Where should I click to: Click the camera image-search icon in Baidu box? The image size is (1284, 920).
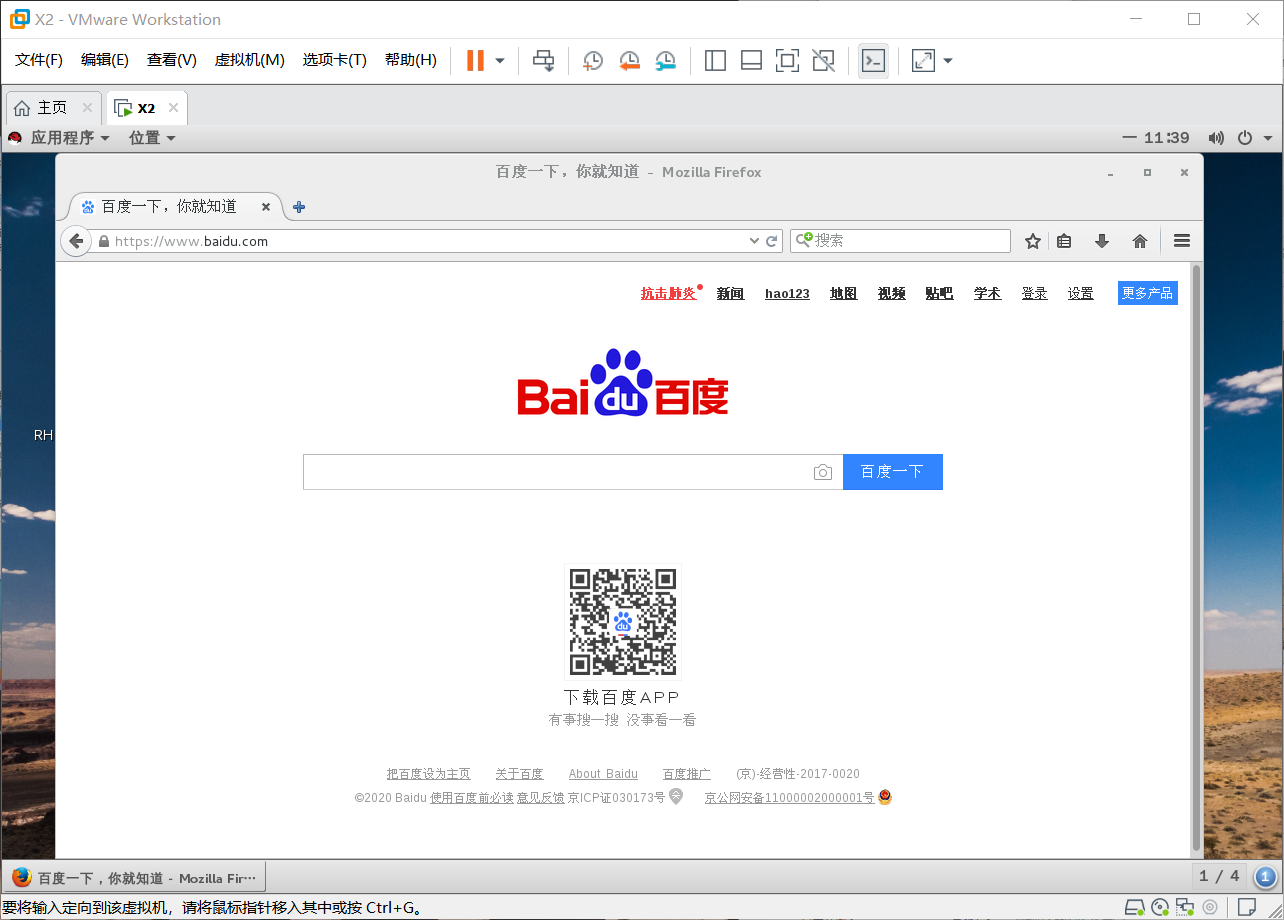[x=823, y=472]
